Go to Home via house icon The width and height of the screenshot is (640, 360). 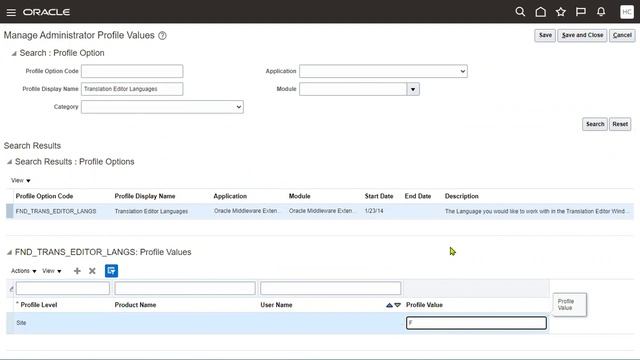click(540, 12)
